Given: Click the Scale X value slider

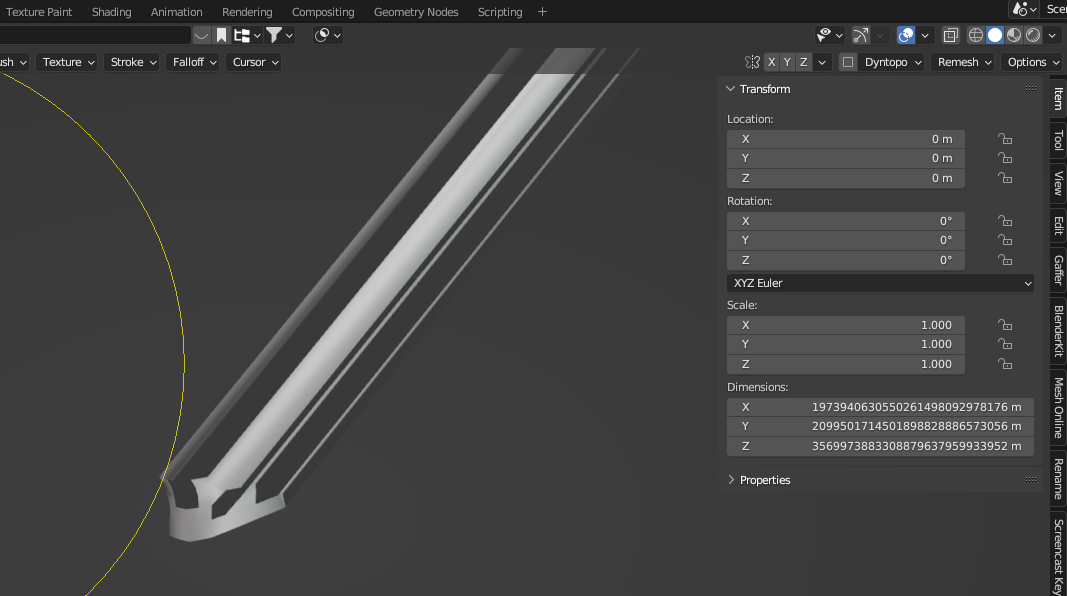Looking at the screenshot, I should coord(845,325).
